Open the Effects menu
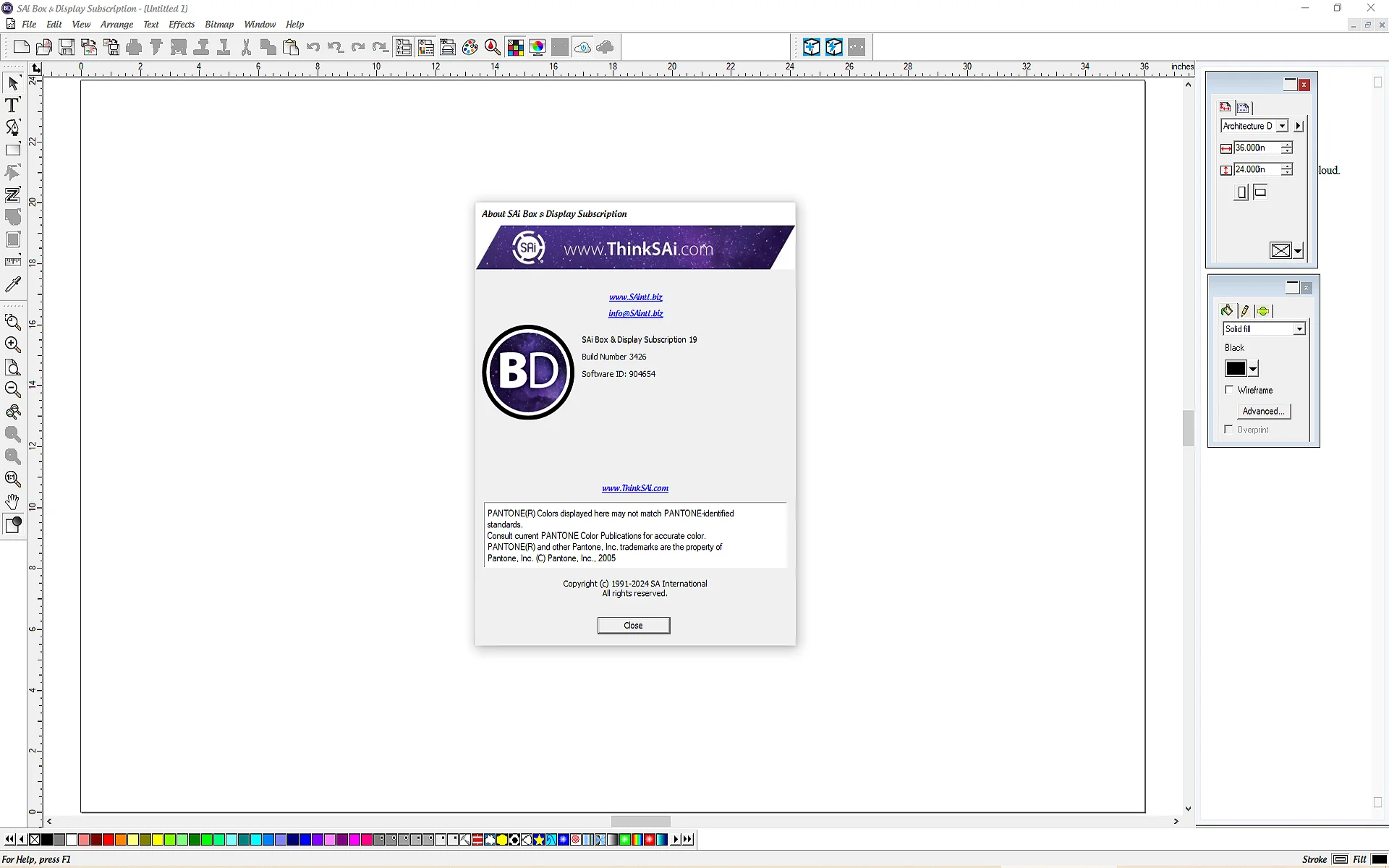1389x868 pixels. 182,25
